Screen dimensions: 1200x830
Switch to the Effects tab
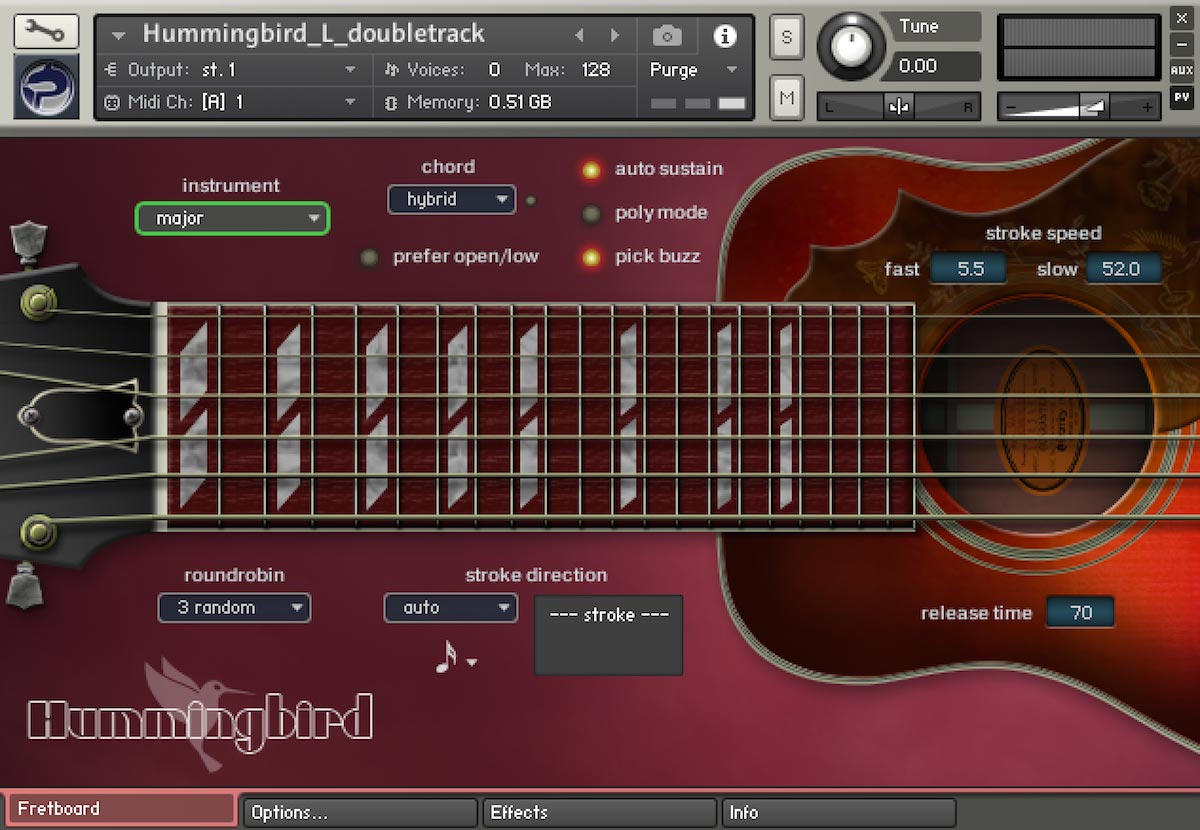tap(598, 812)
